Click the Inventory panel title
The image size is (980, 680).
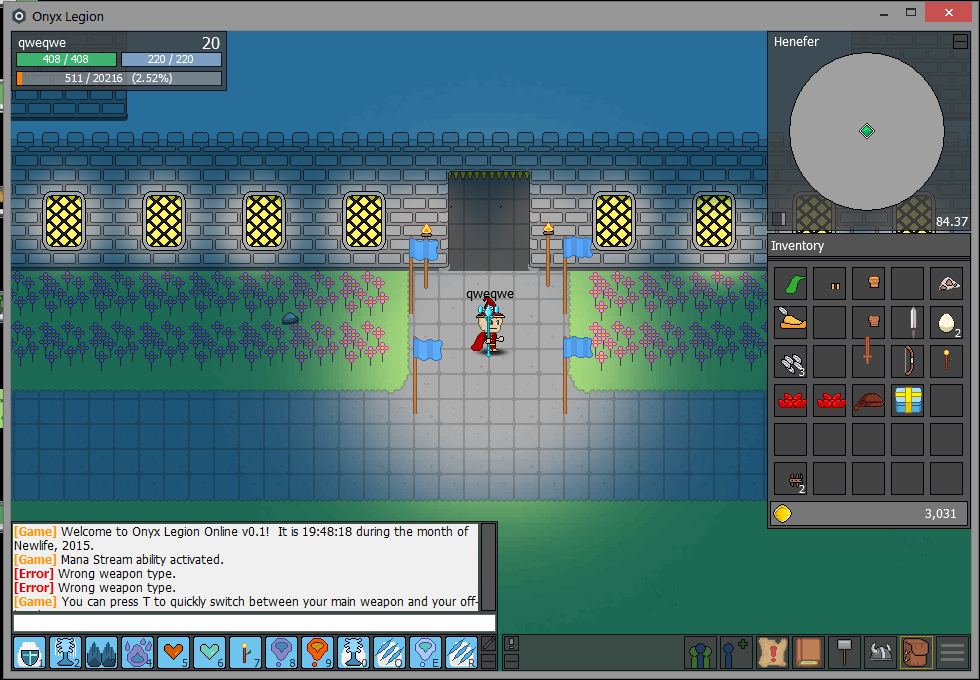[x=798, y=246]
